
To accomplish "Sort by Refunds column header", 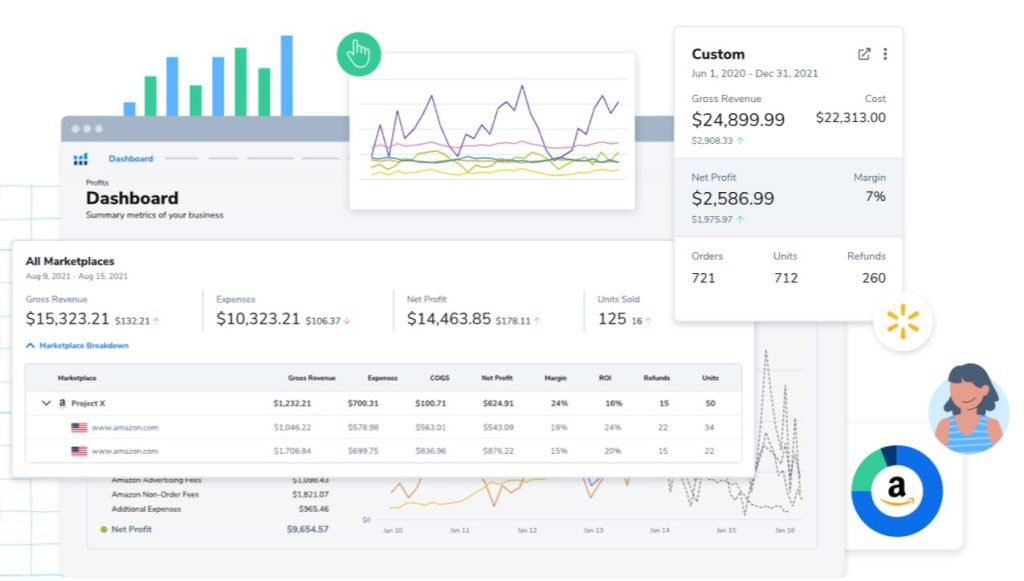I will 656,378.
